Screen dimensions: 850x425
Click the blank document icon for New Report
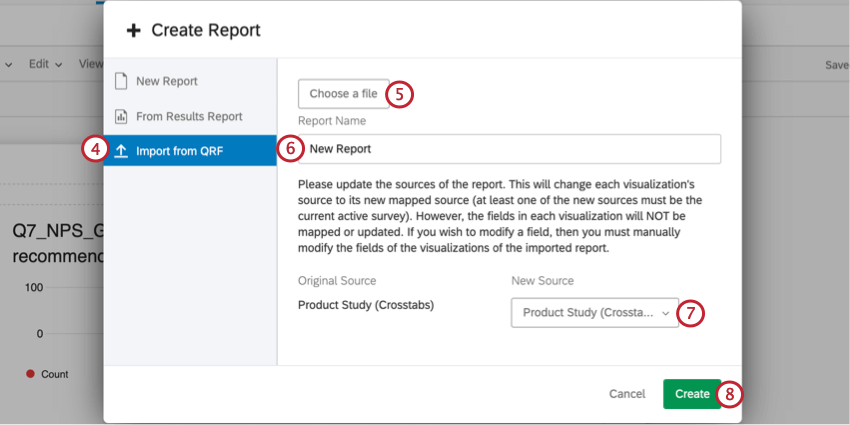click(x=121, y=81)
